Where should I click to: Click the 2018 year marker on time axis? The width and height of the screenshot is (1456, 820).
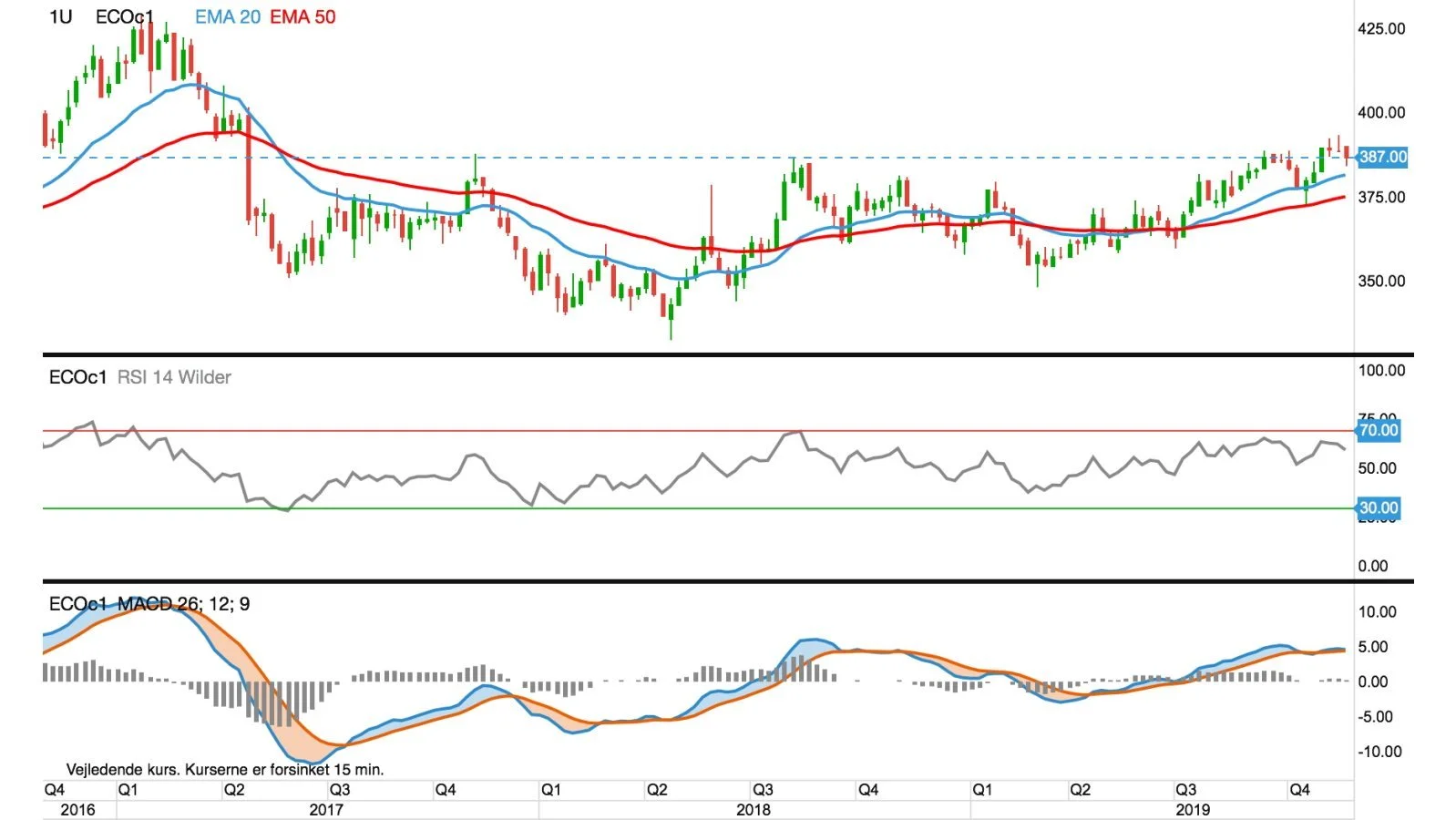754,810
